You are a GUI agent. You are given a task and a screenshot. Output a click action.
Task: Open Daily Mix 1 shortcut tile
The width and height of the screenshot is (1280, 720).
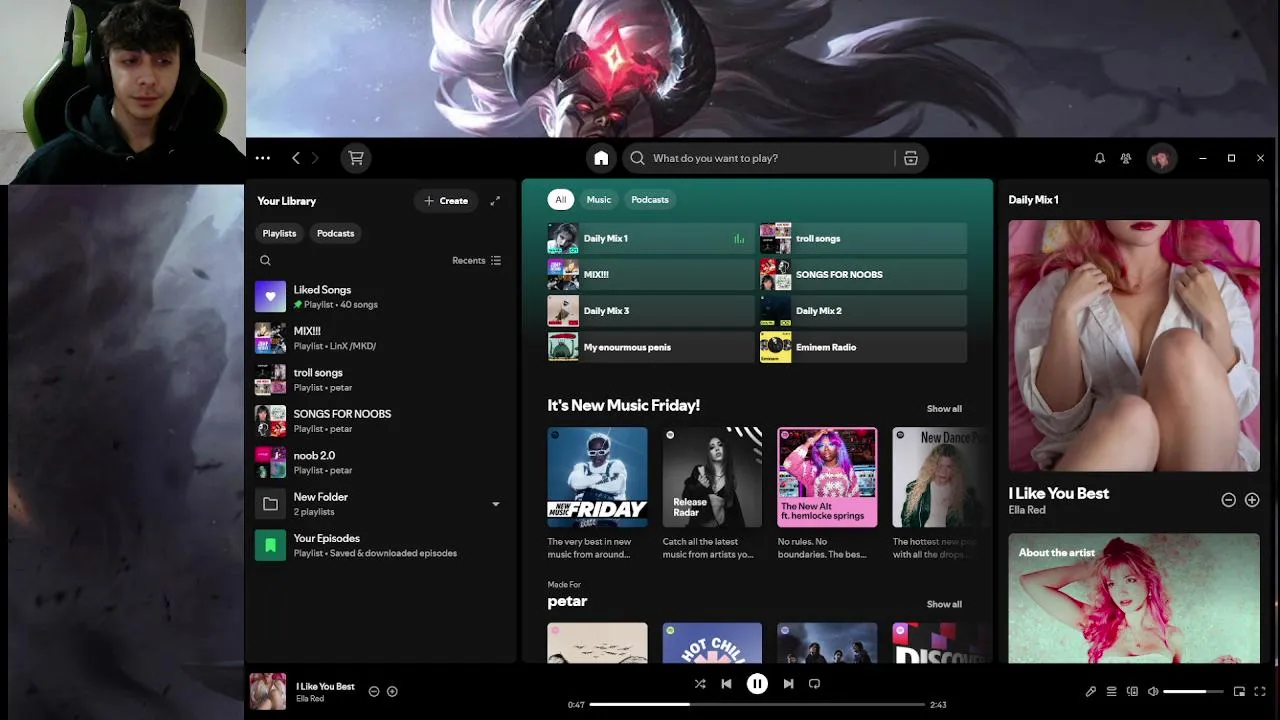coord(650,239)
